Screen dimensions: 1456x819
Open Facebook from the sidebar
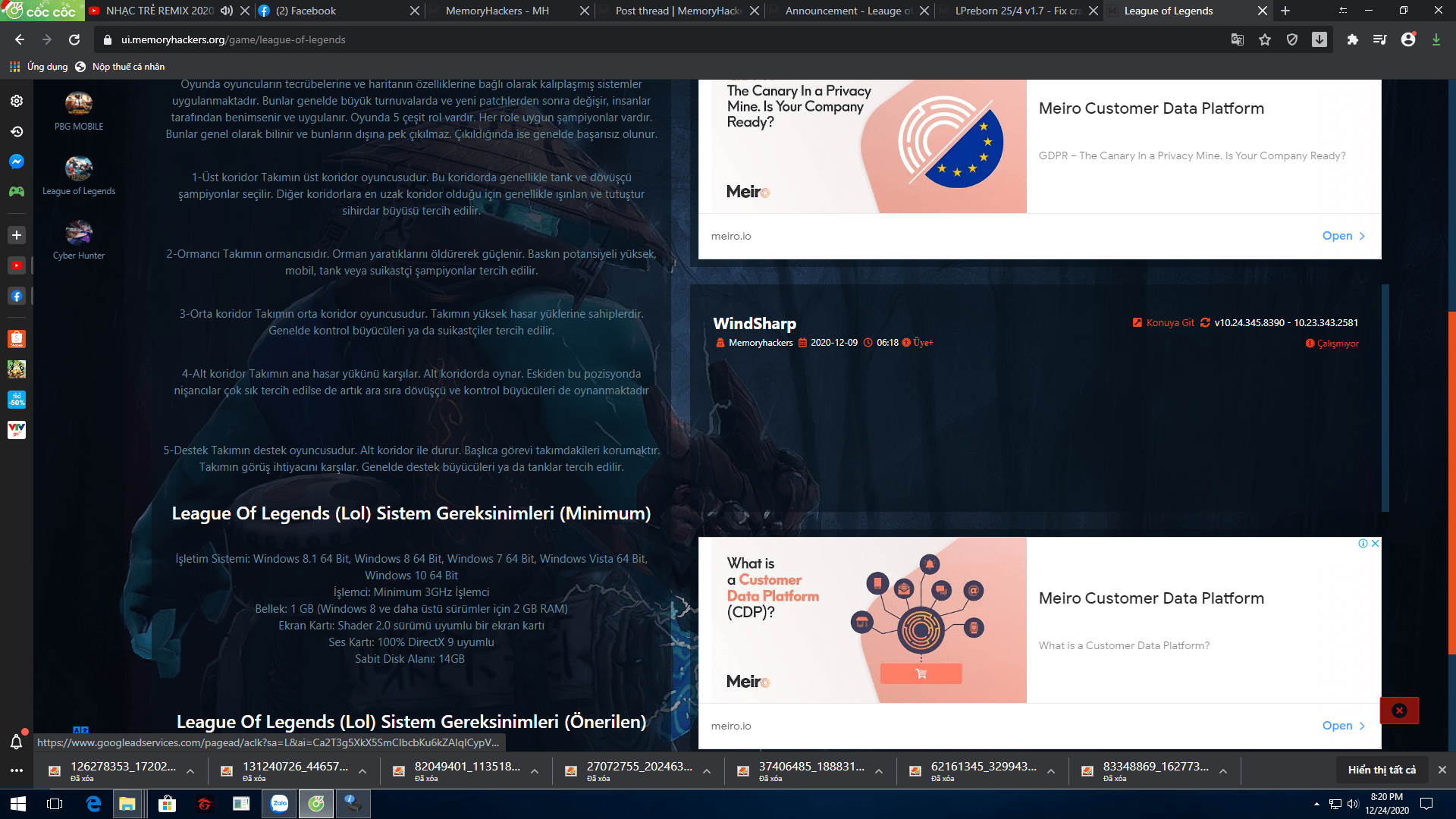pos(17,296)
